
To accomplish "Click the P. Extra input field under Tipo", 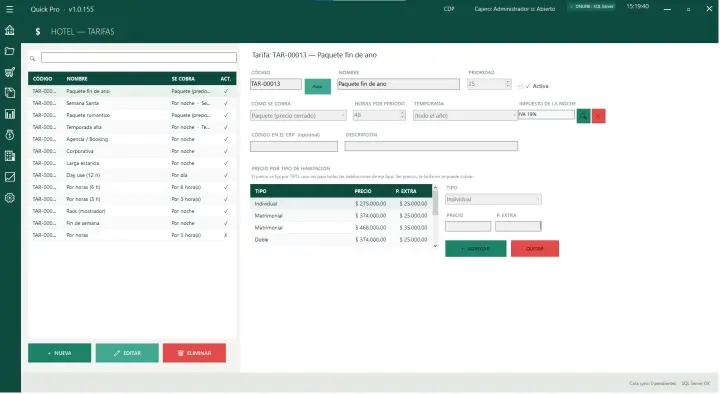I will (x=518, y=226).
